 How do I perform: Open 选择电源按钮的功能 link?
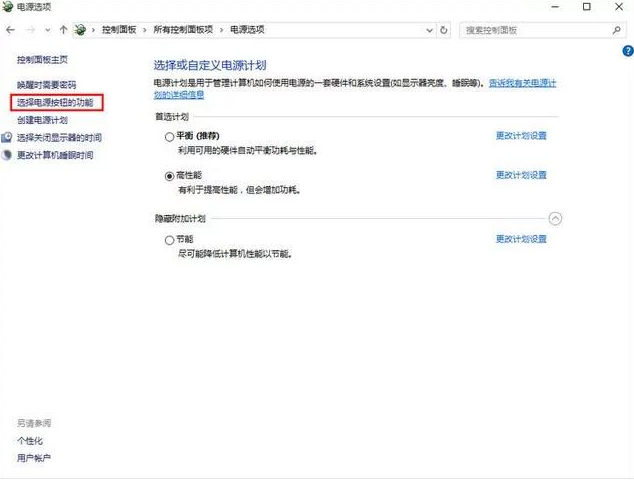click(x=56, y=102)
